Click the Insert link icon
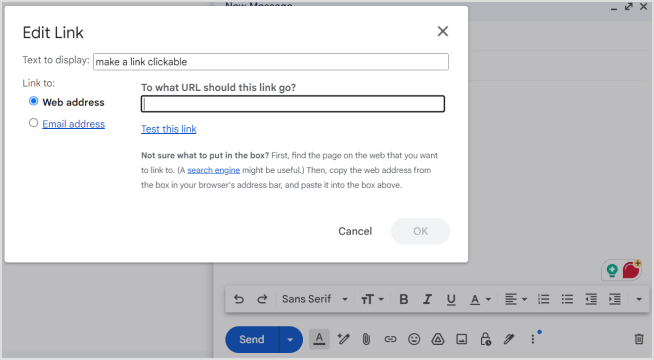This screenshot has width=654, height=360. tap(390, 339)
